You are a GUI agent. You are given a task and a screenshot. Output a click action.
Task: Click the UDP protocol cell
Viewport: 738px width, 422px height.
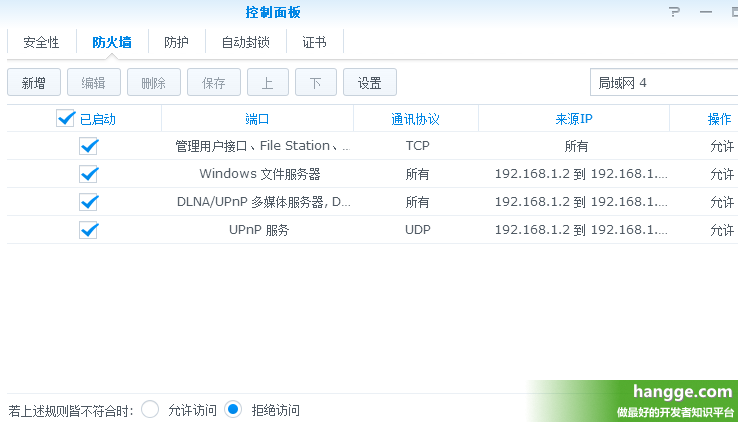(x=417, y=230)
